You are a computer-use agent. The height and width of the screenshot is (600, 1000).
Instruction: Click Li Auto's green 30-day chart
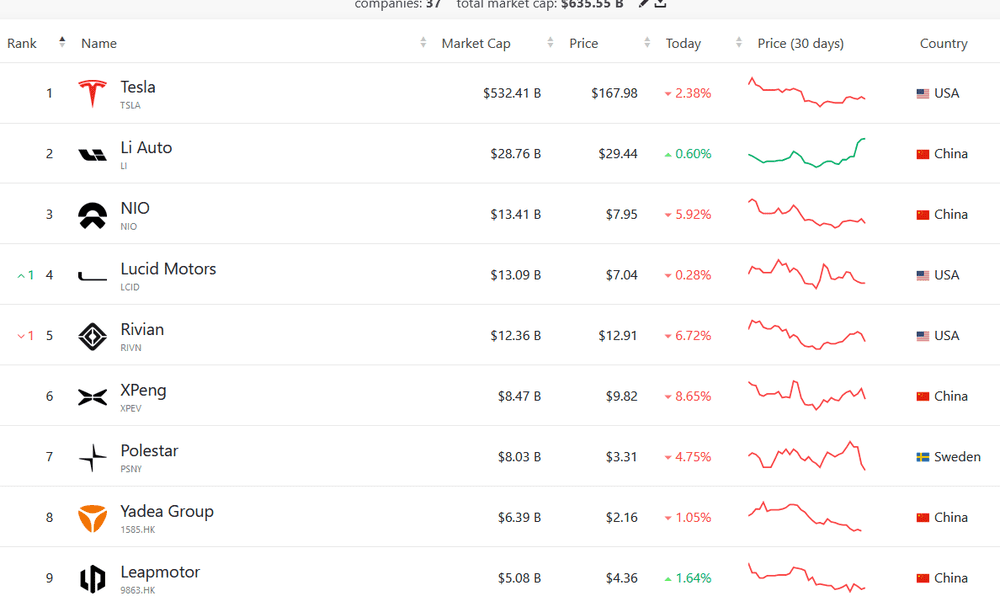807,153
